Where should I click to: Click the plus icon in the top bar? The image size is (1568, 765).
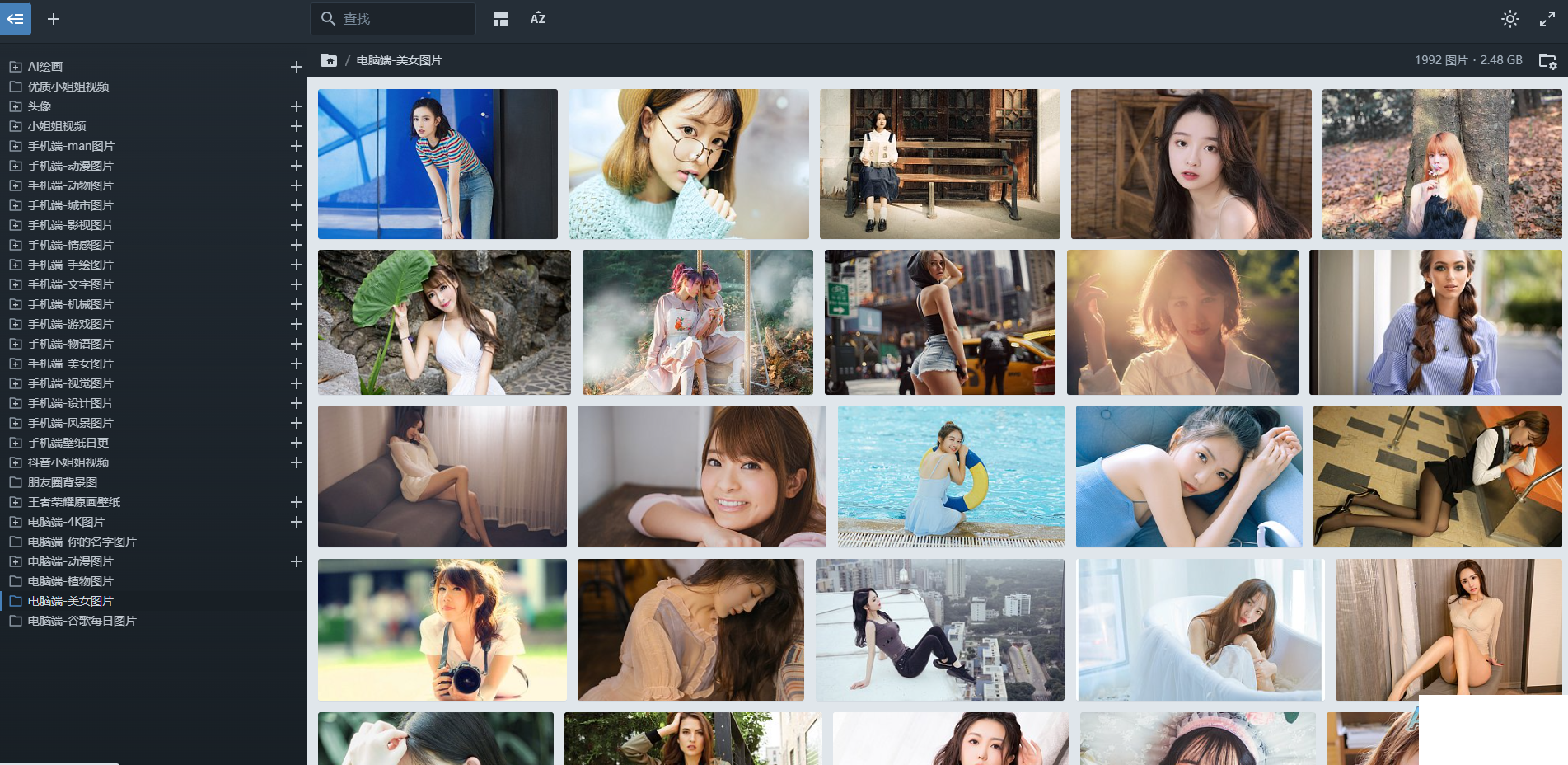point(54,18)
